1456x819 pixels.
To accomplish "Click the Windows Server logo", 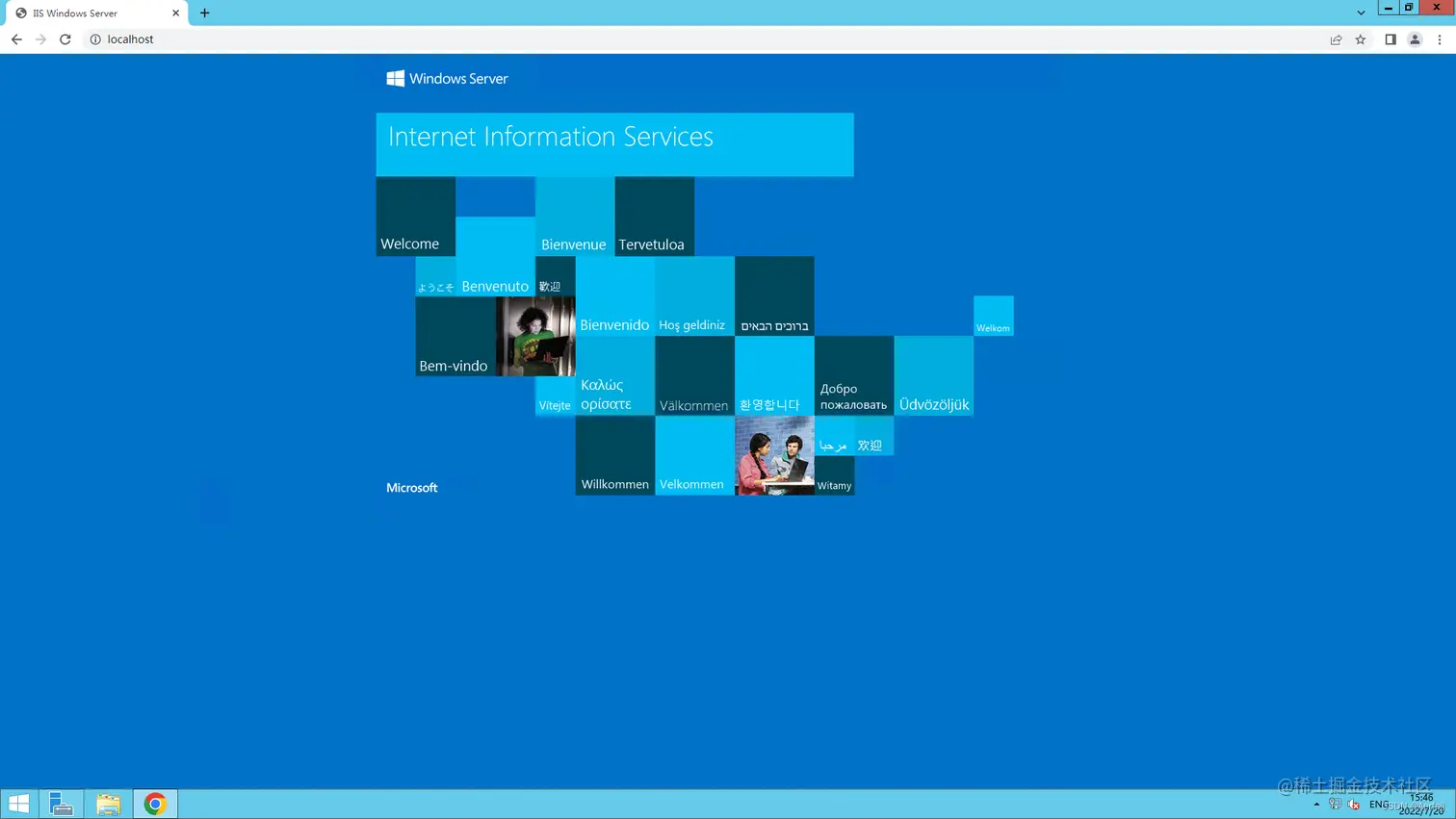I will [447, 78].
